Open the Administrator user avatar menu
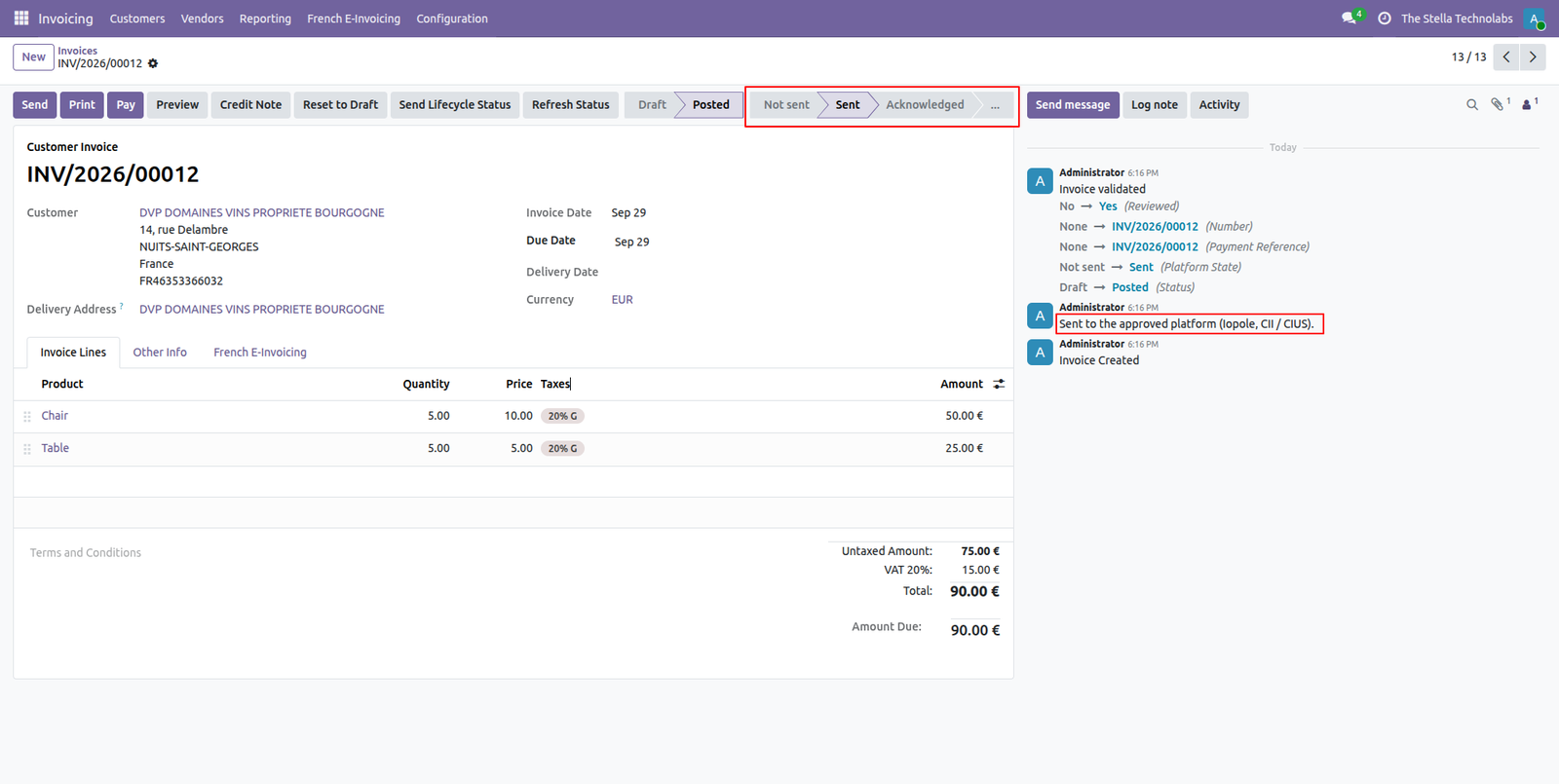Viewport: 1559px width, 784px height. 1535,19
